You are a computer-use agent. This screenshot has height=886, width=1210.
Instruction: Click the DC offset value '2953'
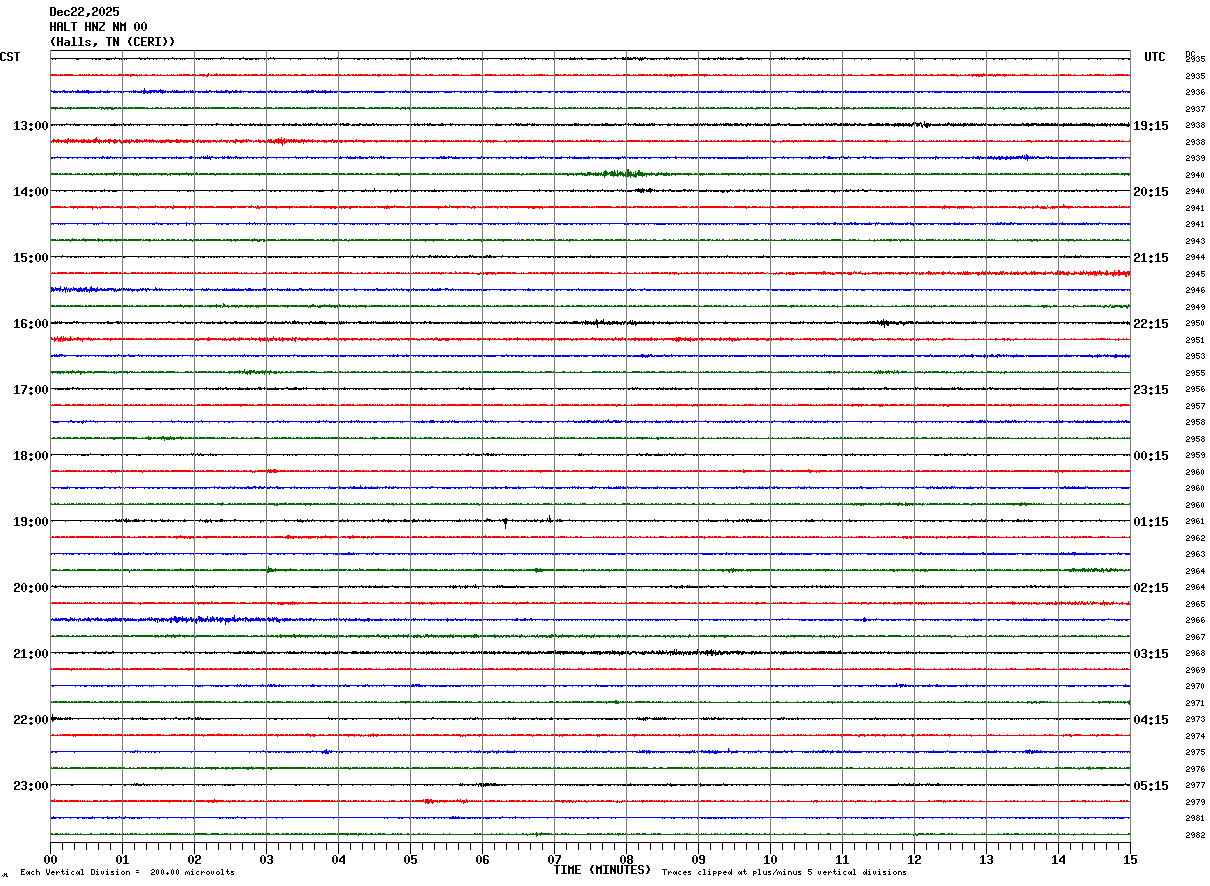tap(1195, 356)
